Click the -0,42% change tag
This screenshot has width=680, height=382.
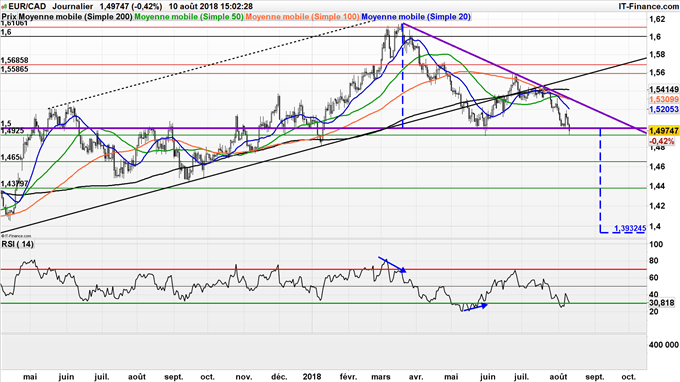662,141
